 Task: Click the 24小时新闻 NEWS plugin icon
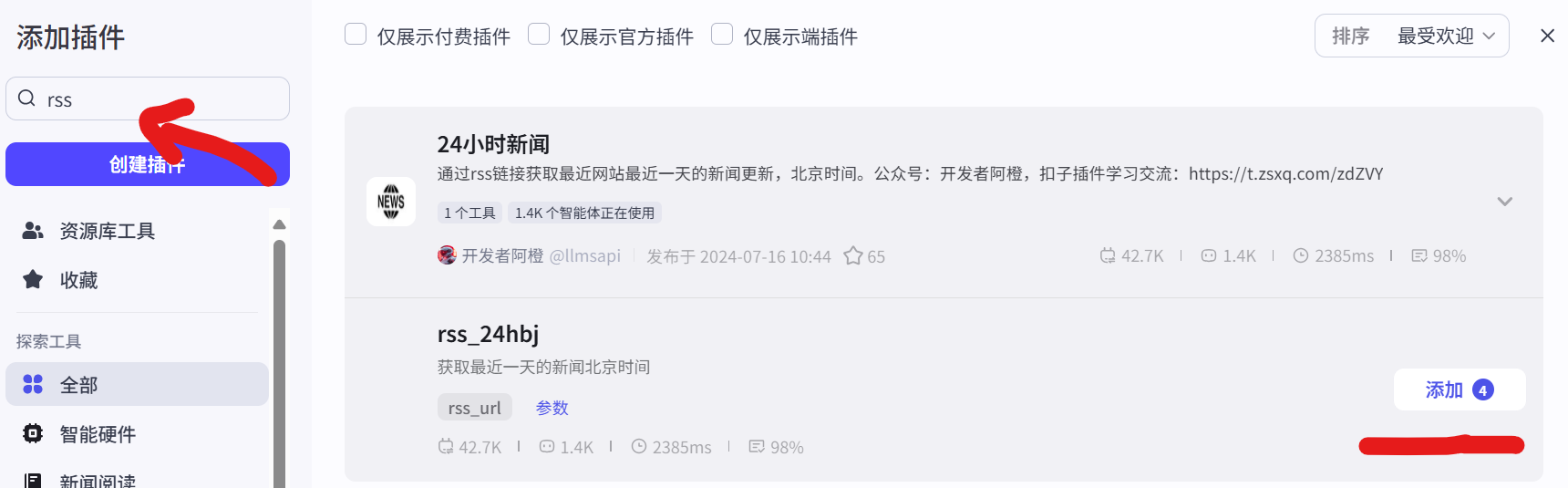[390, 202]
